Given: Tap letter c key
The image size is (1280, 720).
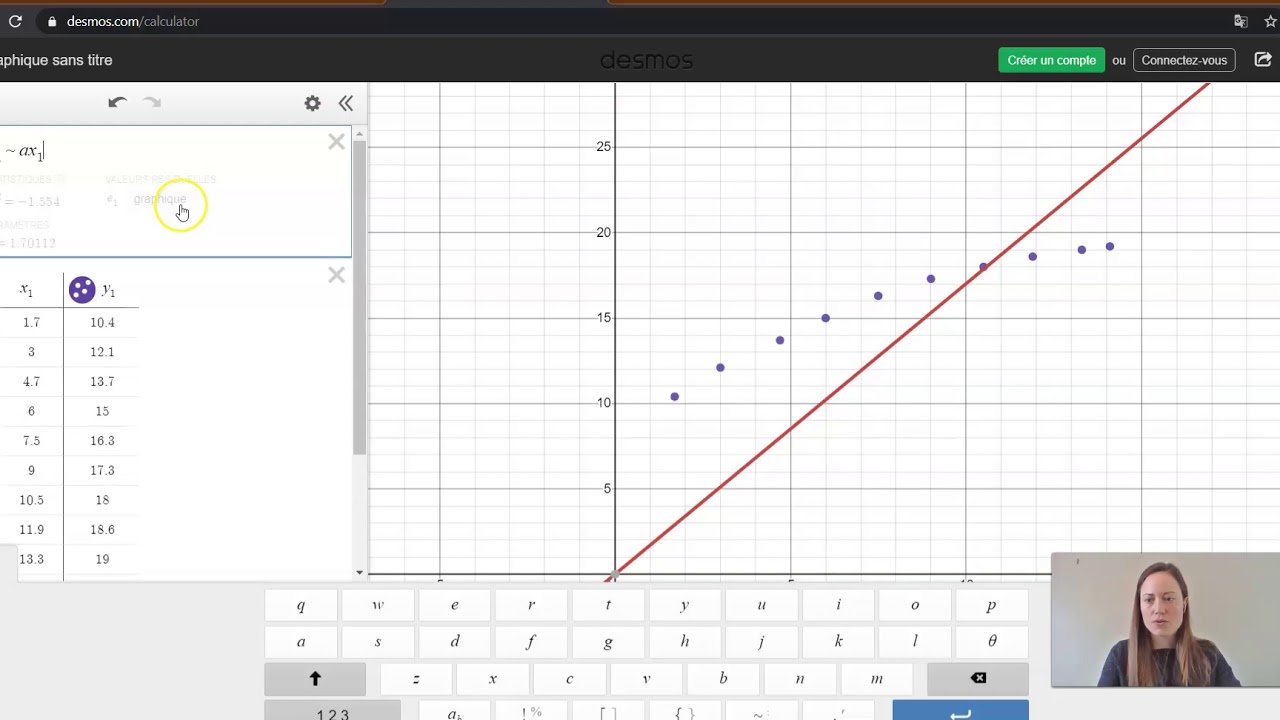Looking at the screenshot, I should pyautogui.click(x=570, y=679).
